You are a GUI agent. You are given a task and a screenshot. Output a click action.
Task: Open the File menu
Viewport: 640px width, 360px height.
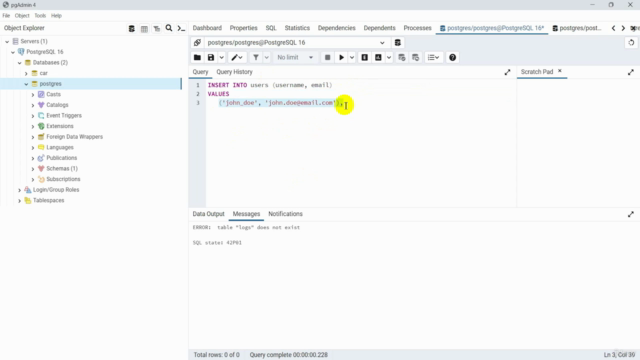6,16
